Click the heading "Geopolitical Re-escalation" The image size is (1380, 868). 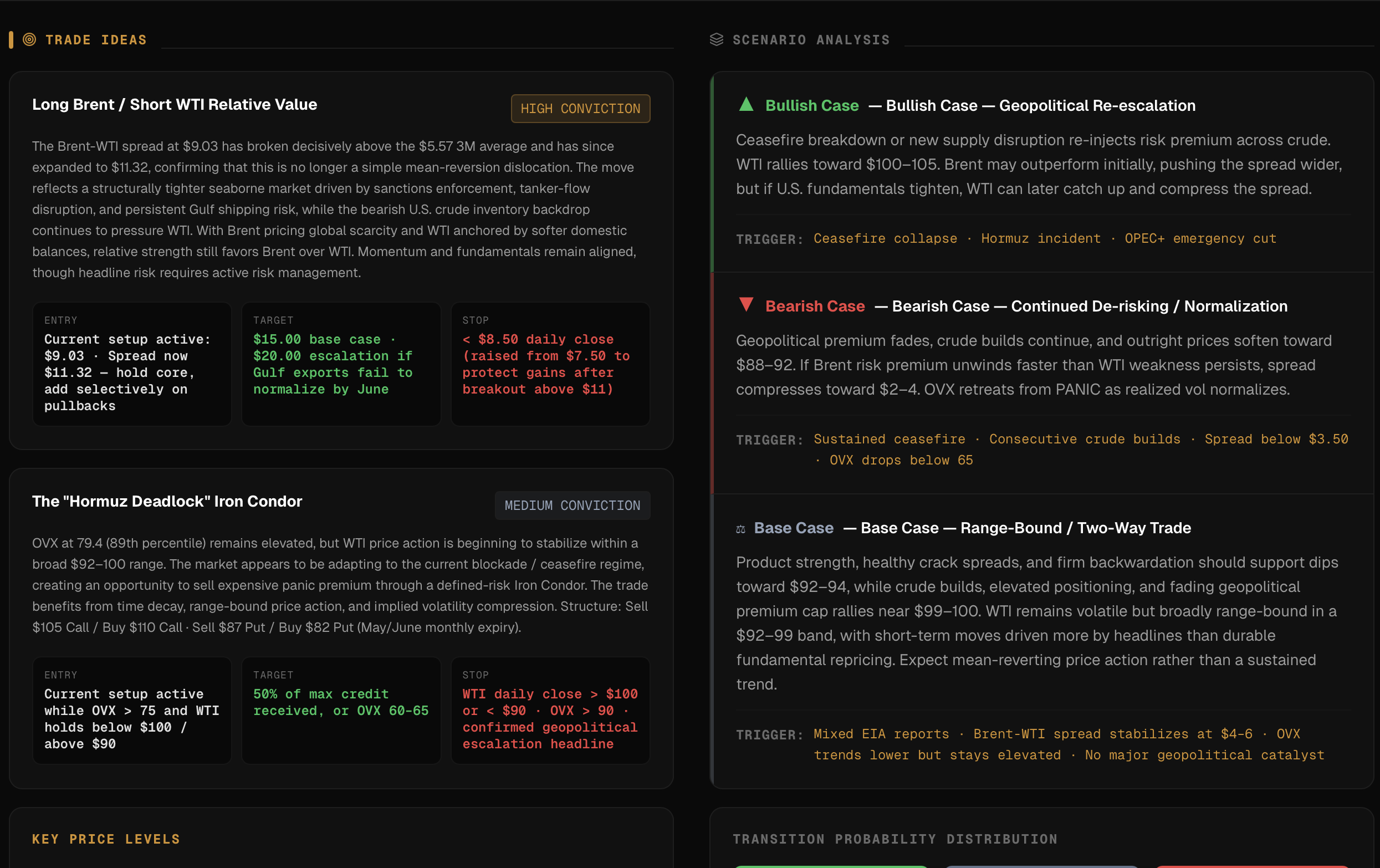point(1097,105)
